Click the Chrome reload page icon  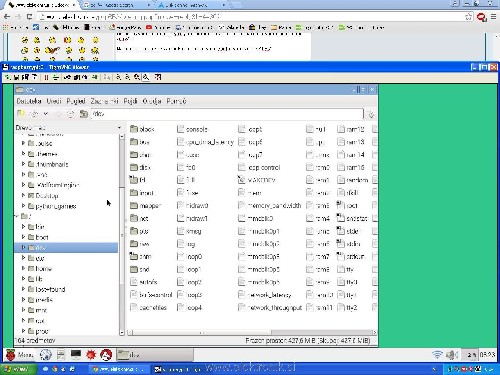29,16
